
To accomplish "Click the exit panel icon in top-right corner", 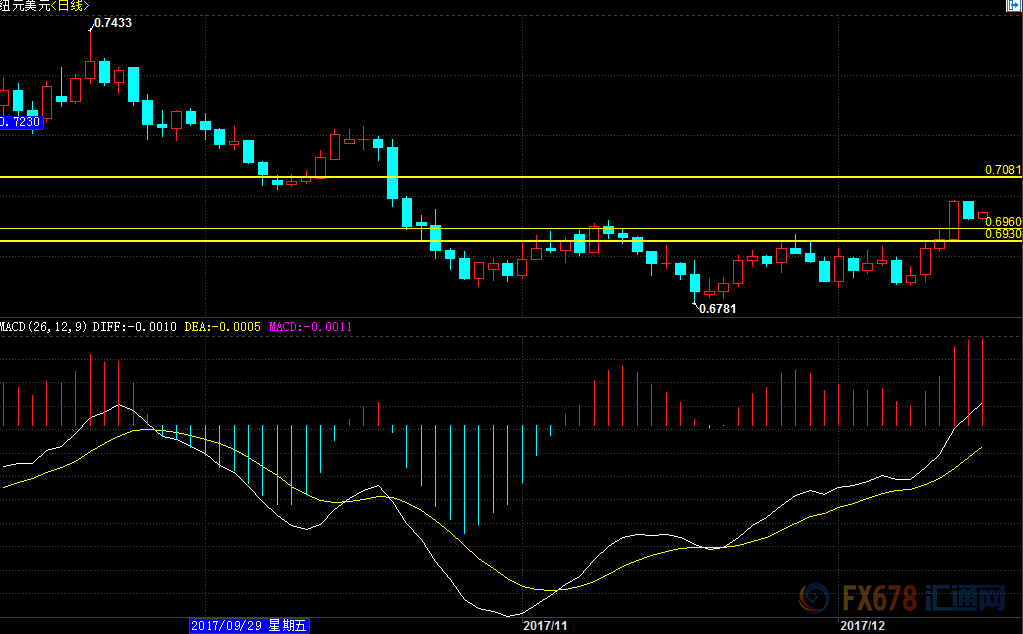I will coord(1014,6).
